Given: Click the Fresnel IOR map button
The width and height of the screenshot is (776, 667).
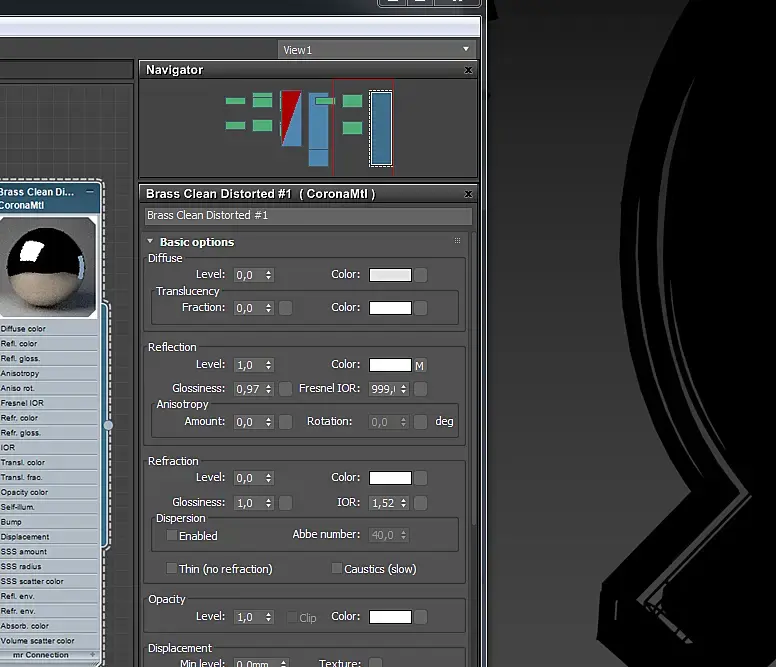Looking at the screenshot, I should [421, 389].
